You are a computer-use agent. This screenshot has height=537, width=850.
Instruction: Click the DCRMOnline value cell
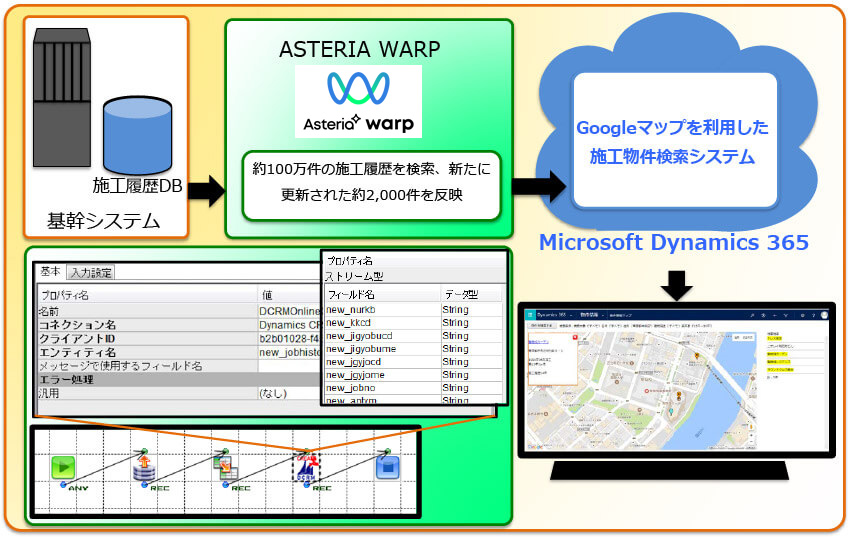tap(289, 311)
